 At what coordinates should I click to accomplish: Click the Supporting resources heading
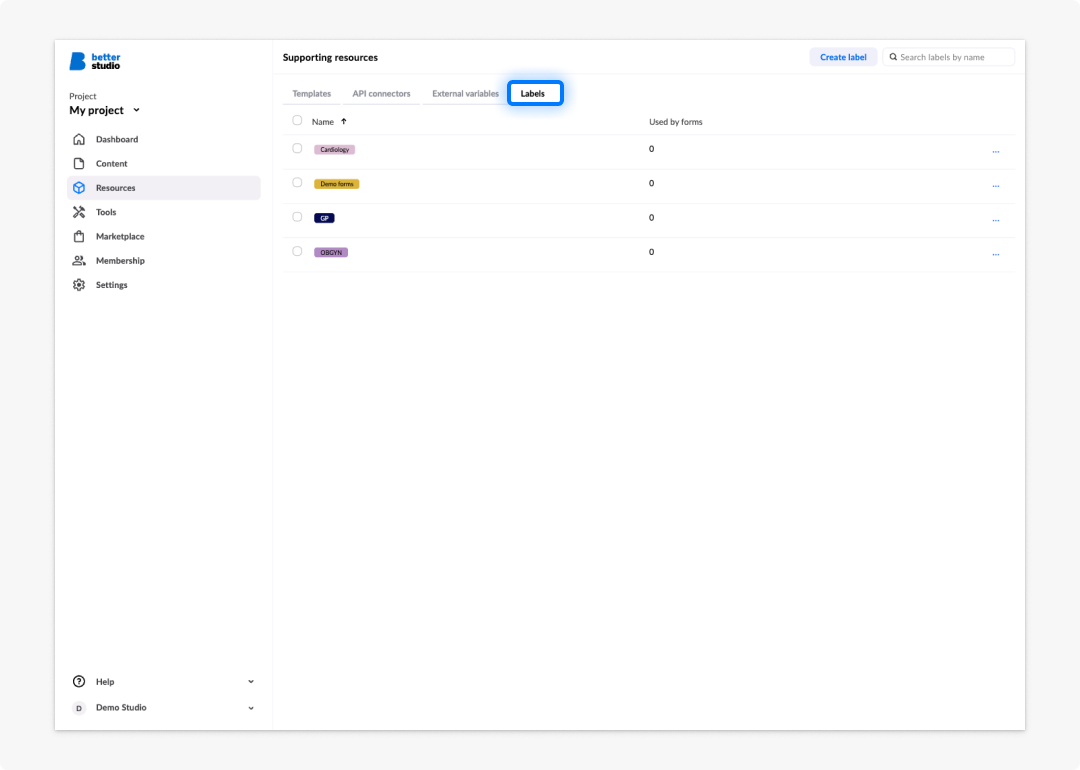(330, 57)
